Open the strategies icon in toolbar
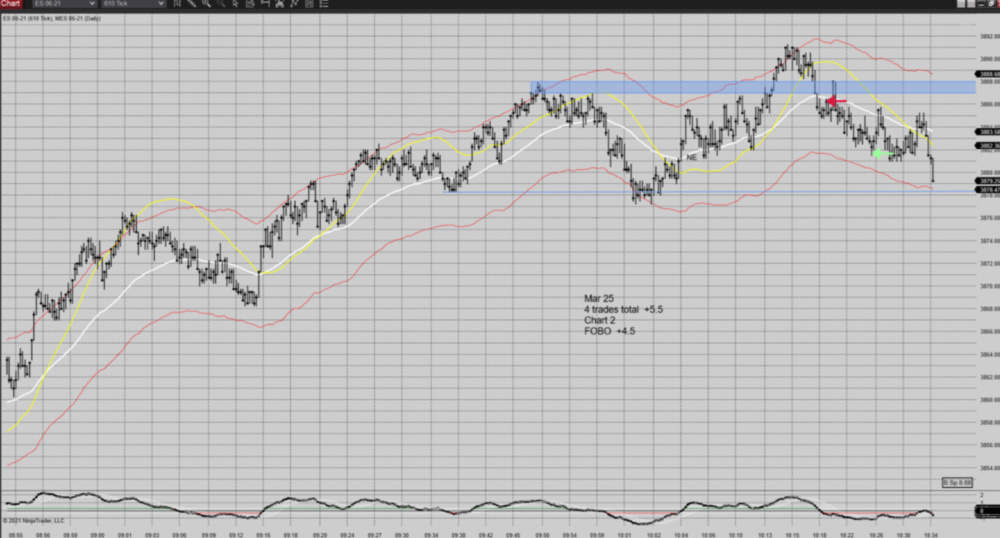This screenshot has width=1000, height=538. 294,4
